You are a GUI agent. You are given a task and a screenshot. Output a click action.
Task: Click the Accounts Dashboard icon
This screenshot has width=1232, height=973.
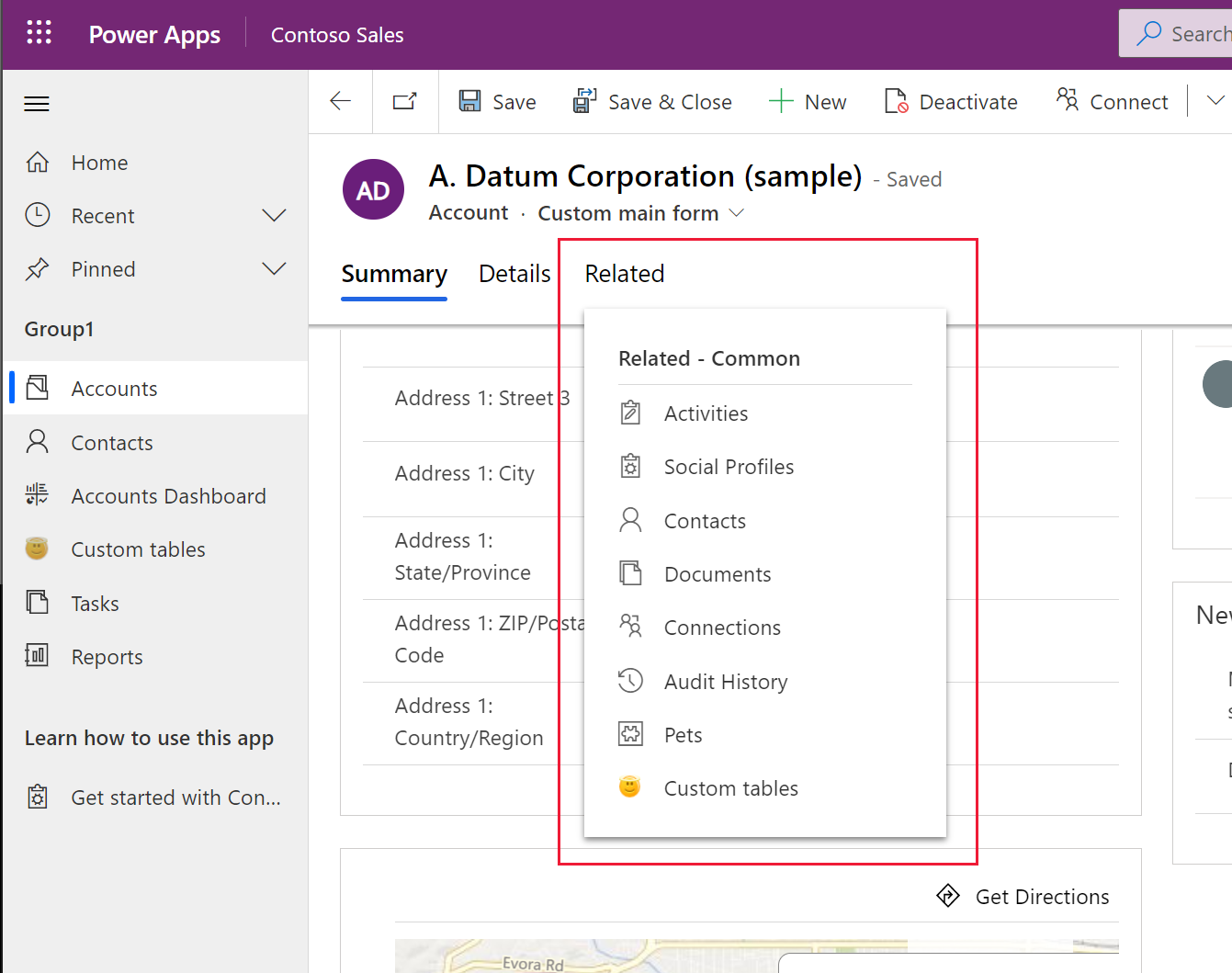(37, 495)
